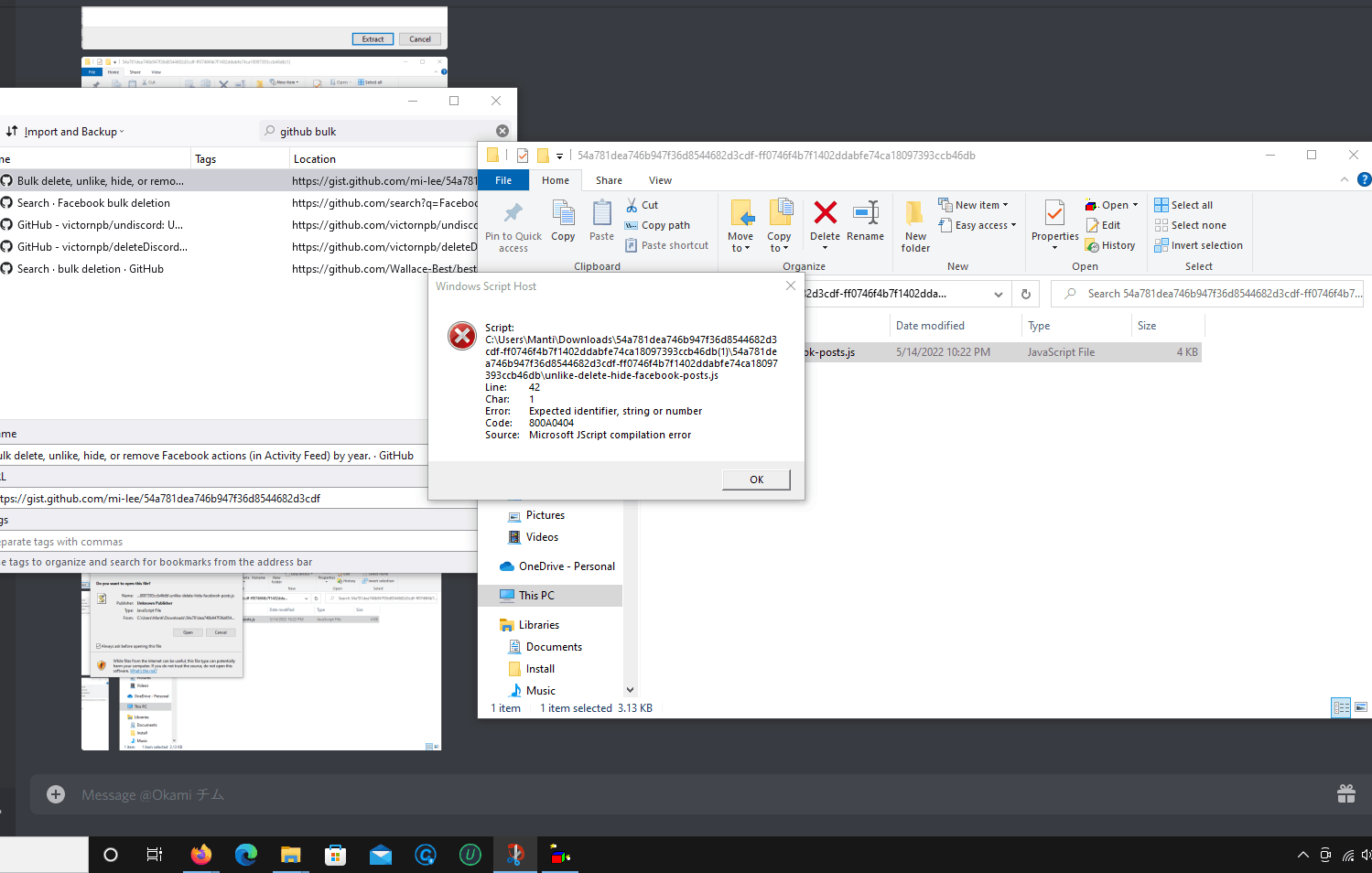This screenshot has width=1372, height=873.
Task: Switch to the Share ribbon tab
Action: 608,179
